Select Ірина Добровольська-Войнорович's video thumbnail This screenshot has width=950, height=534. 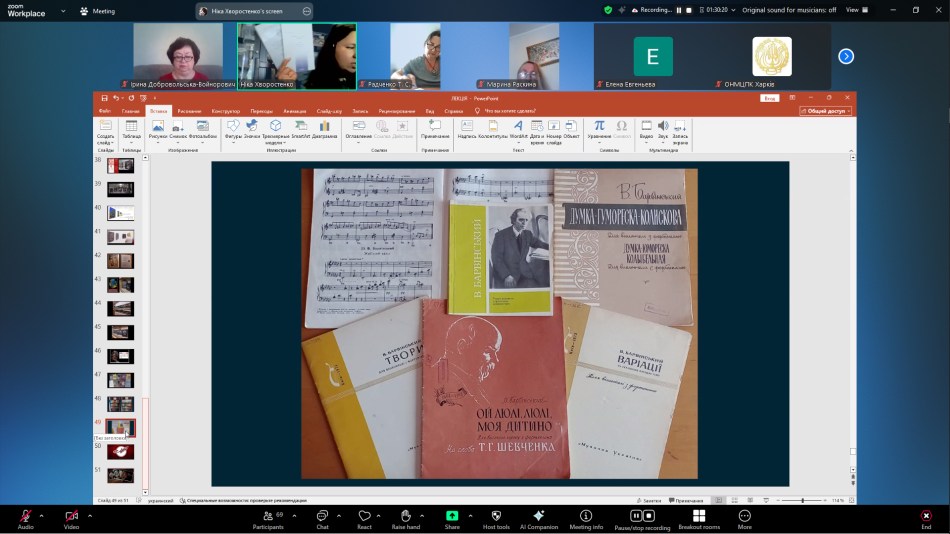(x=184, y=56)
